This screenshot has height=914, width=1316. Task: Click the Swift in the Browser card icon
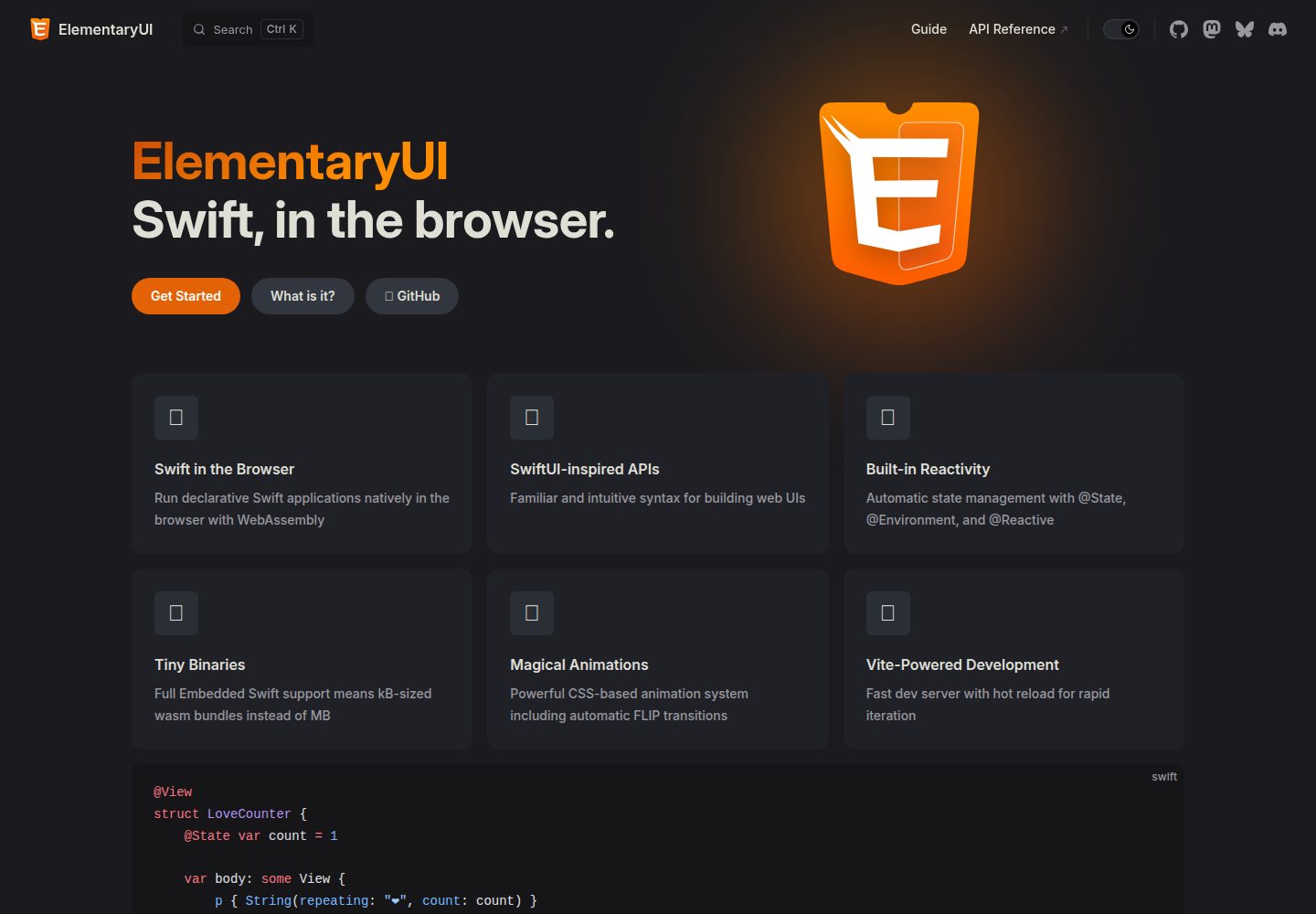tap(176, 418)
